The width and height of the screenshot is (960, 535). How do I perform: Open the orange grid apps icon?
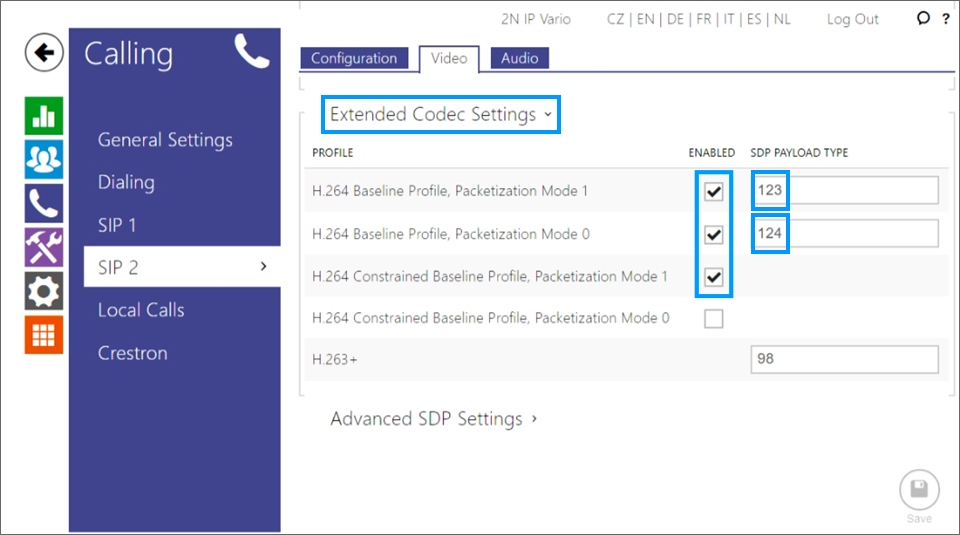point(44,335)
